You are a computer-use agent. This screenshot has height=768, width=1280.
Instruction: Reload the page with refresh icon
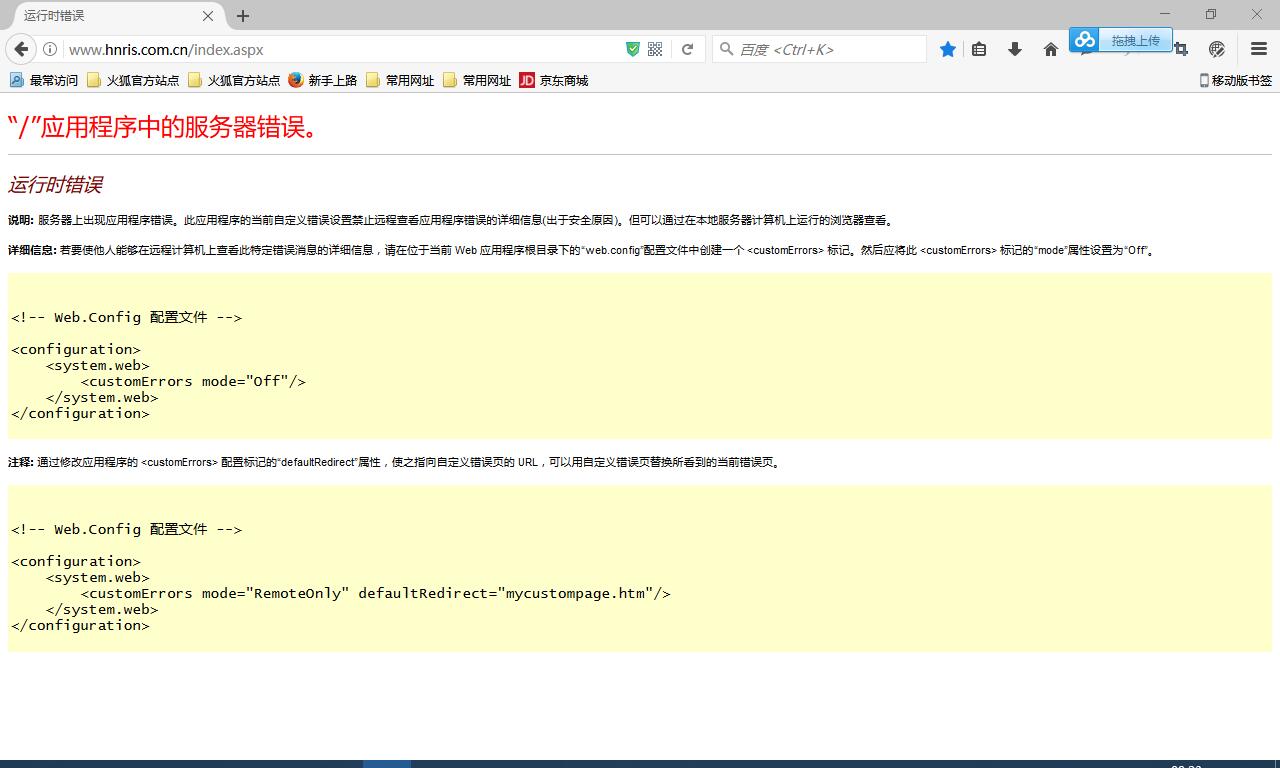coord(687,49)
